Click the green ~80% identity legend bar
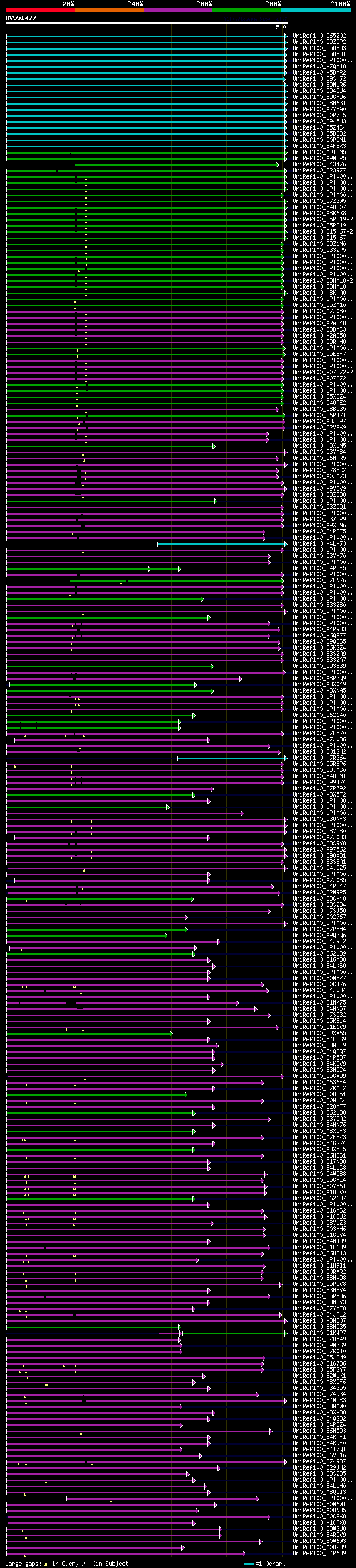 [247, 10]
